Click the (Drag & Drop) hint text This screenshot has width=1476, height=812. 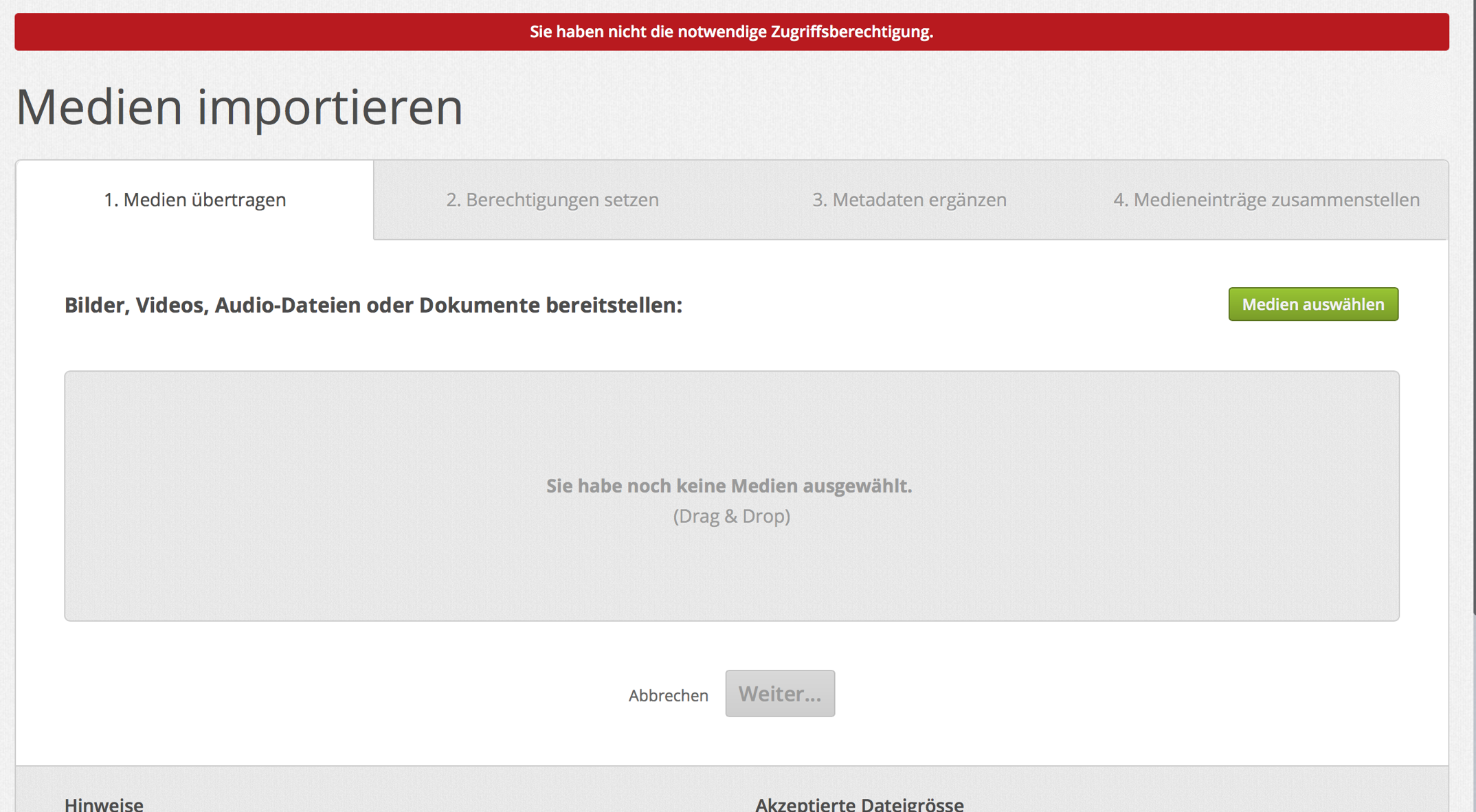tap(731, 516)
